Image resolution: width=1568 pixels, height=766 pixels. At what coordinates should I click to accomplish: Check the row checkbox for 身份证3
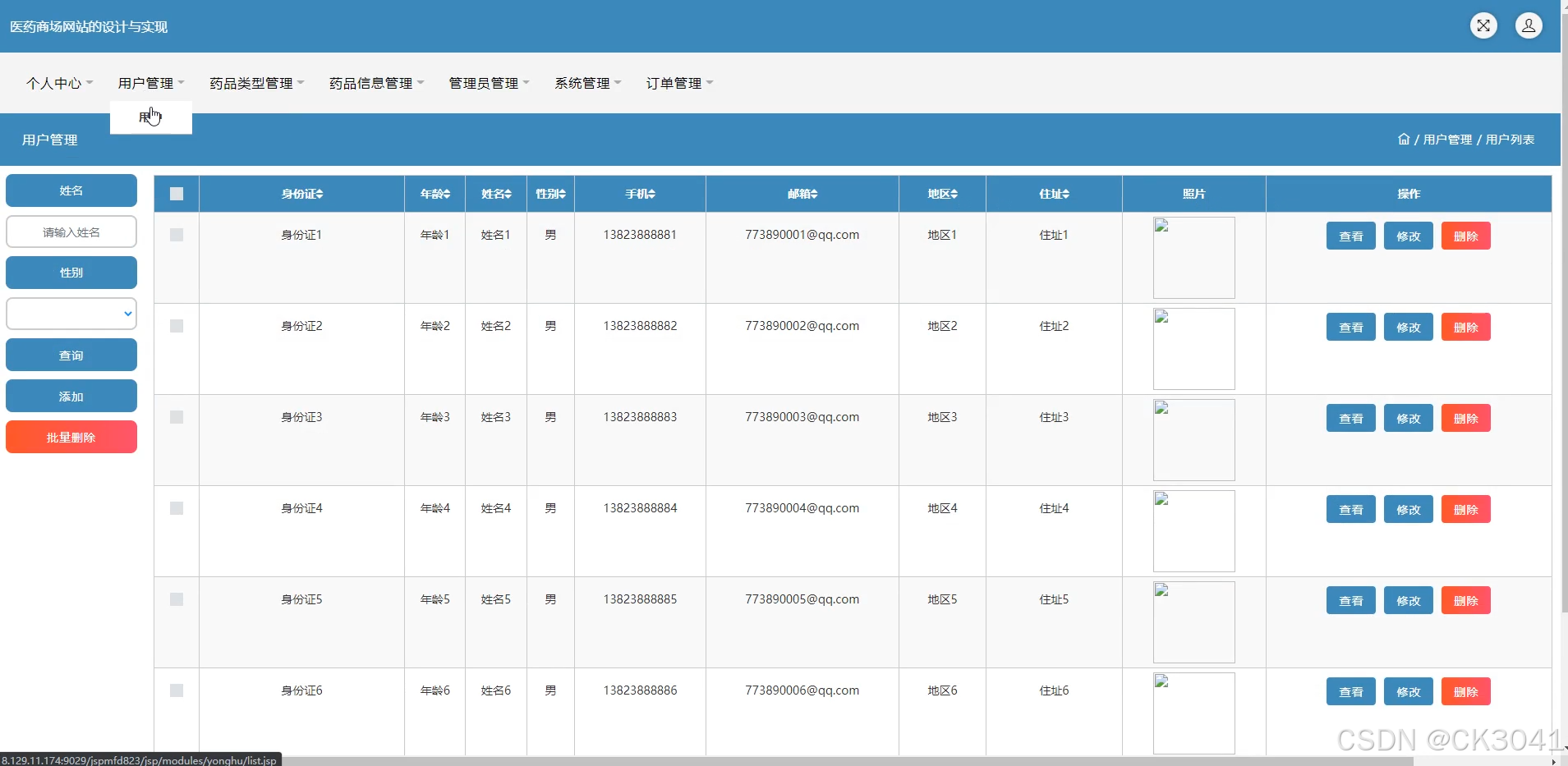pyautogui.click(x=177, y=417)
